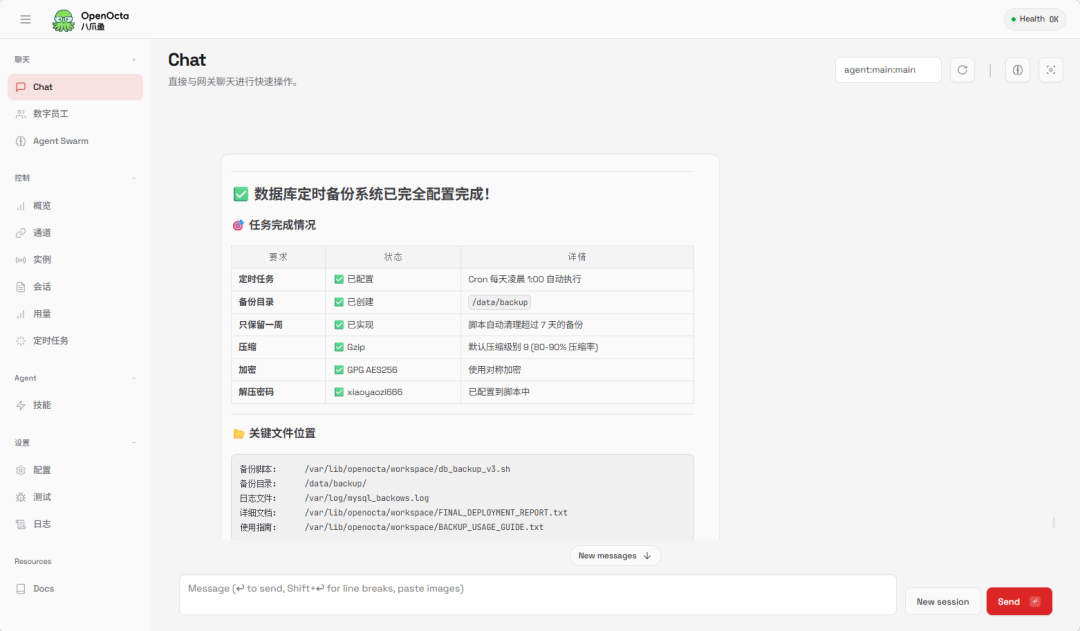Go to the 实例 instances page
Image resolution: width=1080 pixels, height=631 pixels.
pyautogui.click(x=75, y=259)
